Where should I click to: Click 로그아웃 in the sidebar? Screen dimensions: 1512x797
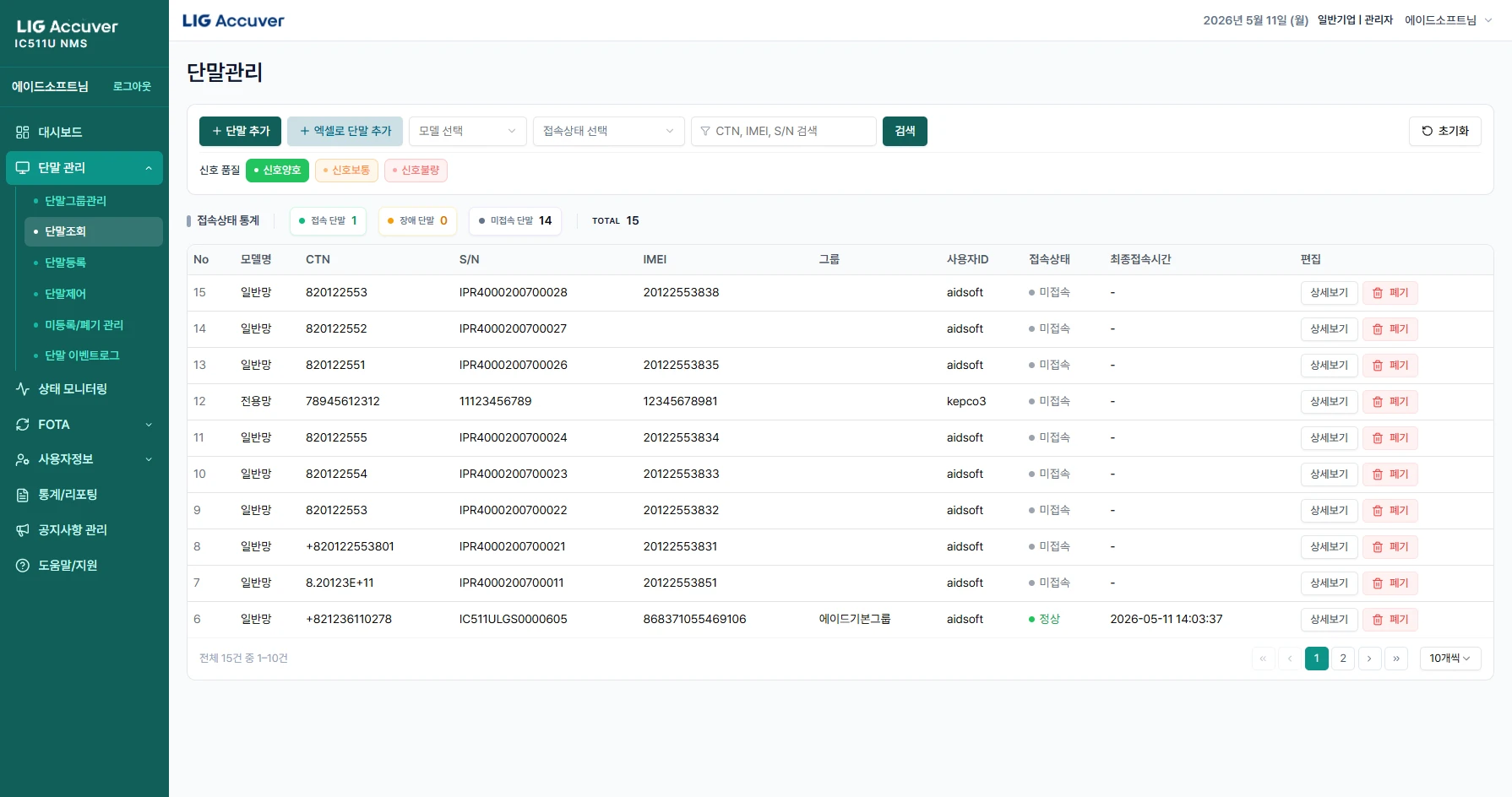(x=132, y=86)
